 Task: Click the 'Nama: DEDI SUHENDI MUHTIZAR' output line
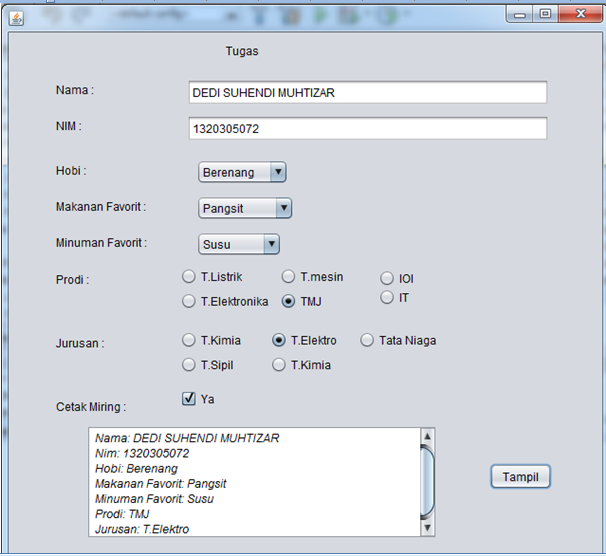187,438
